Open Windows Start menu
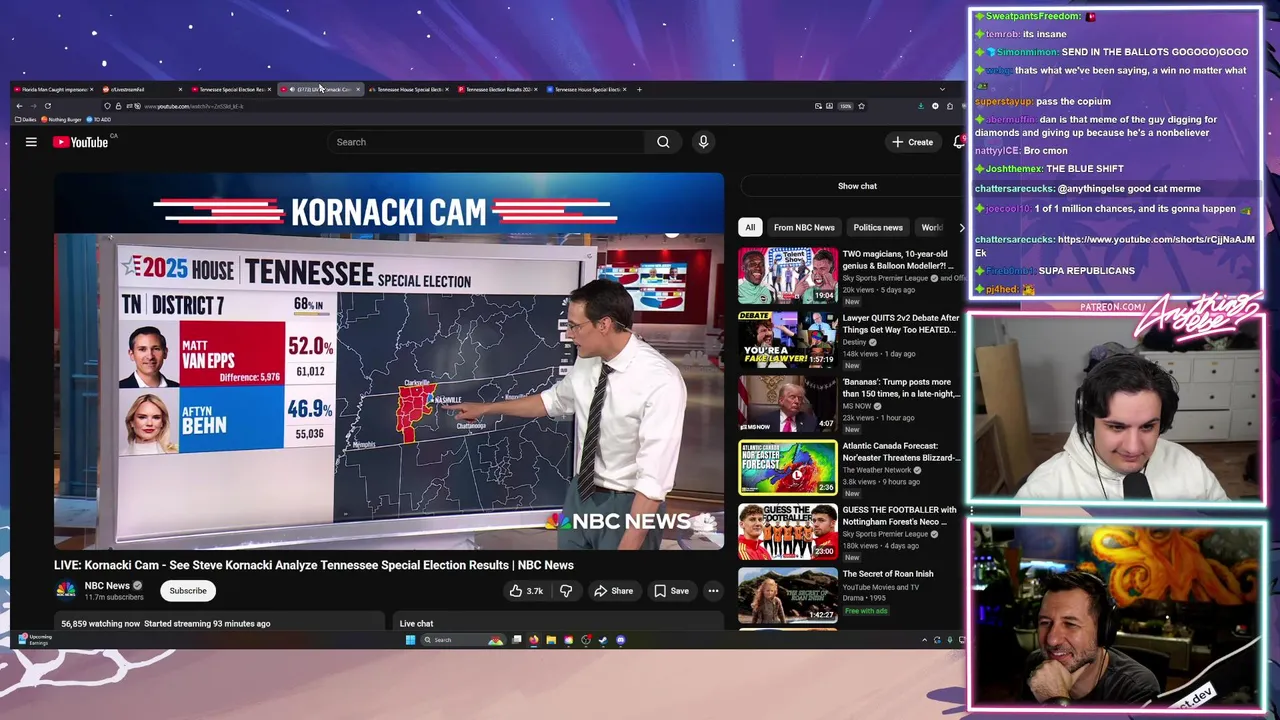The height and width of the screenshot is (720, 1280). coord(410,640)
